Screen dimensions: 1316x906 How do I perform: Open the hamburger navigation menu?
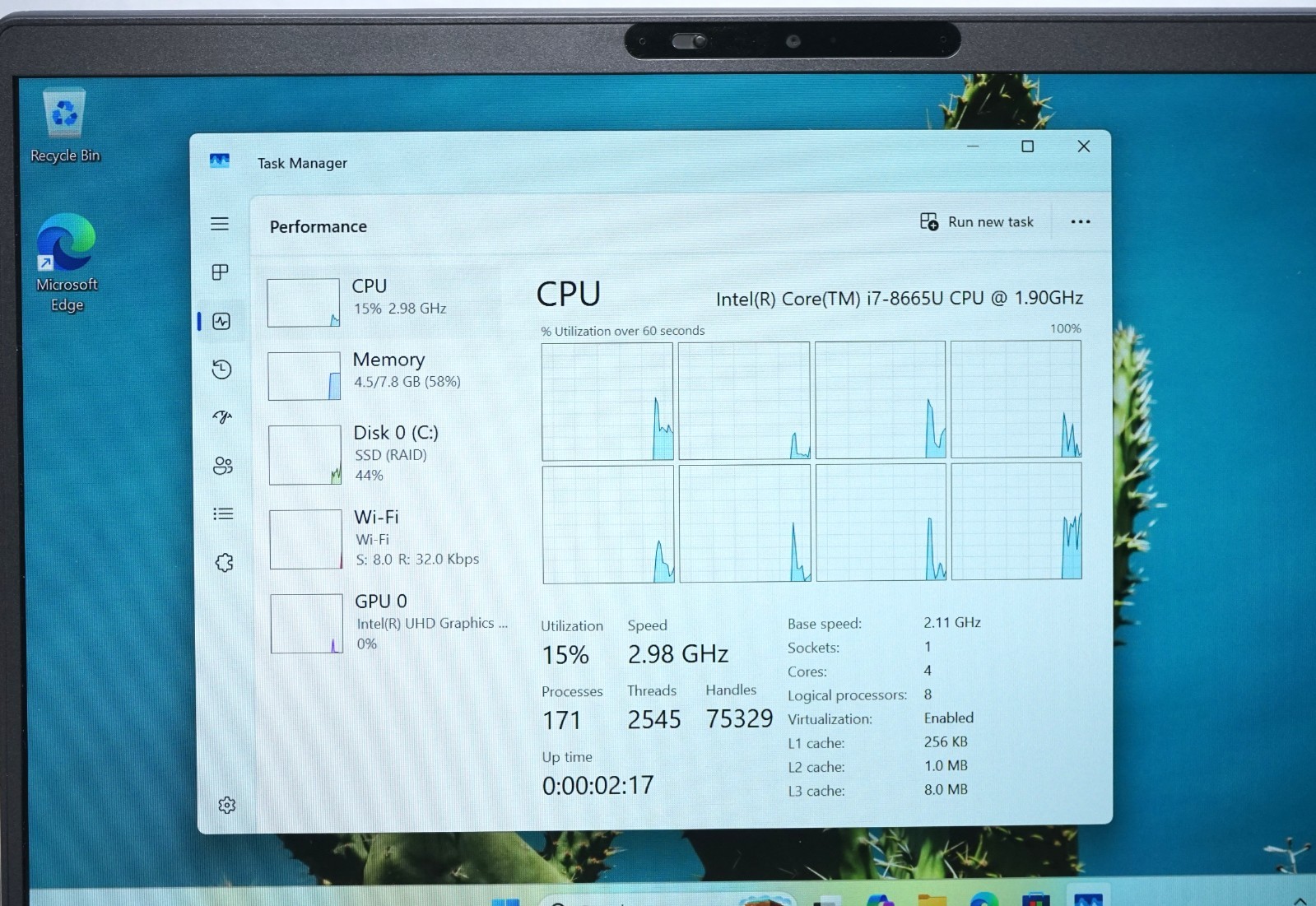220,224
